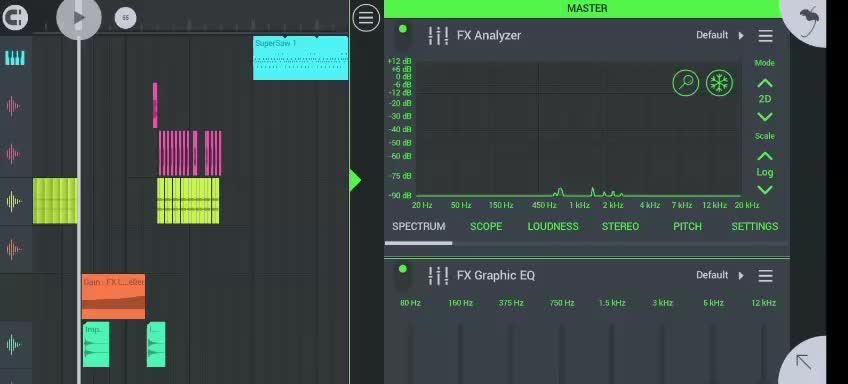Click the 80 Hz band slider track

(410, 353)
